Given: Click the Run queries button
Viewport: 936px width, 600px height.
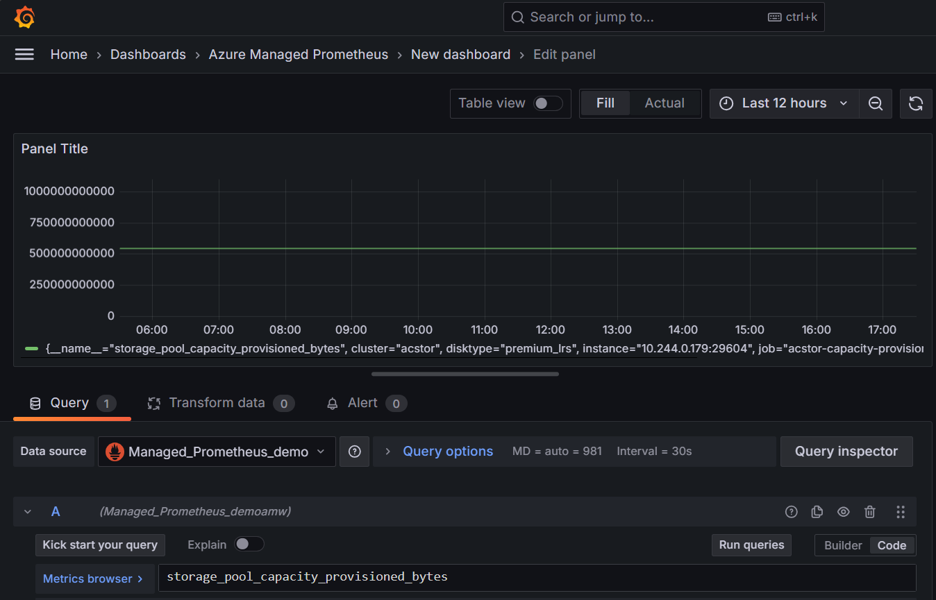Looking at the screenshot, I should pyautogui.click(x=751, y=545).
